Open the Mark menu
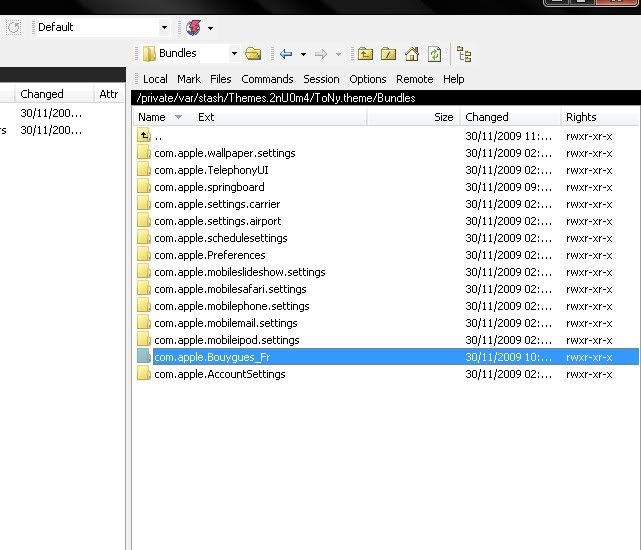The image size is (641, 550). (x=188, y=79)
